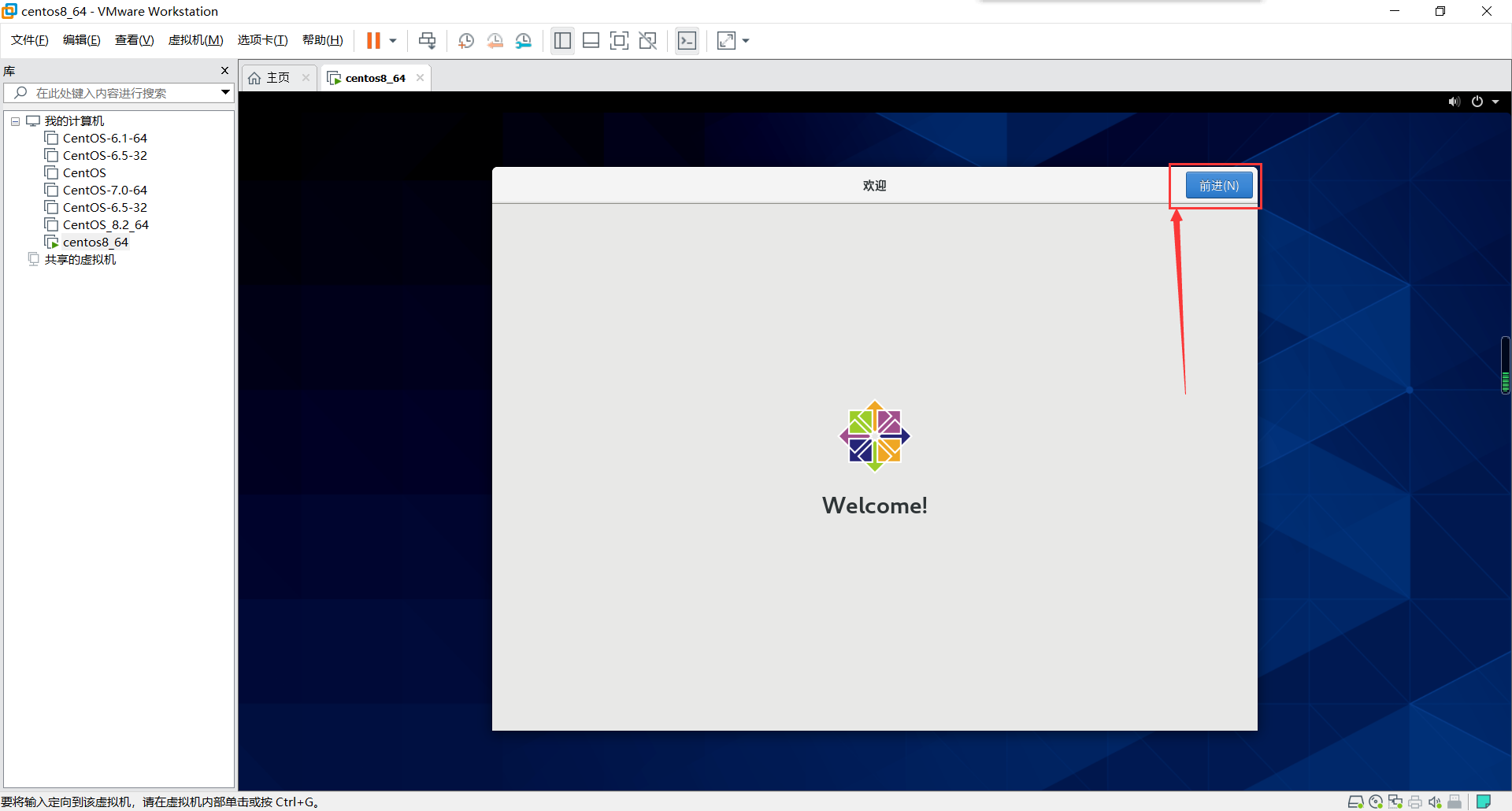Click the CD/DVD device icon in status bar
The width and height of the screenshot is (1512, 811).
pyautogui.click(x=1376, y=802)
